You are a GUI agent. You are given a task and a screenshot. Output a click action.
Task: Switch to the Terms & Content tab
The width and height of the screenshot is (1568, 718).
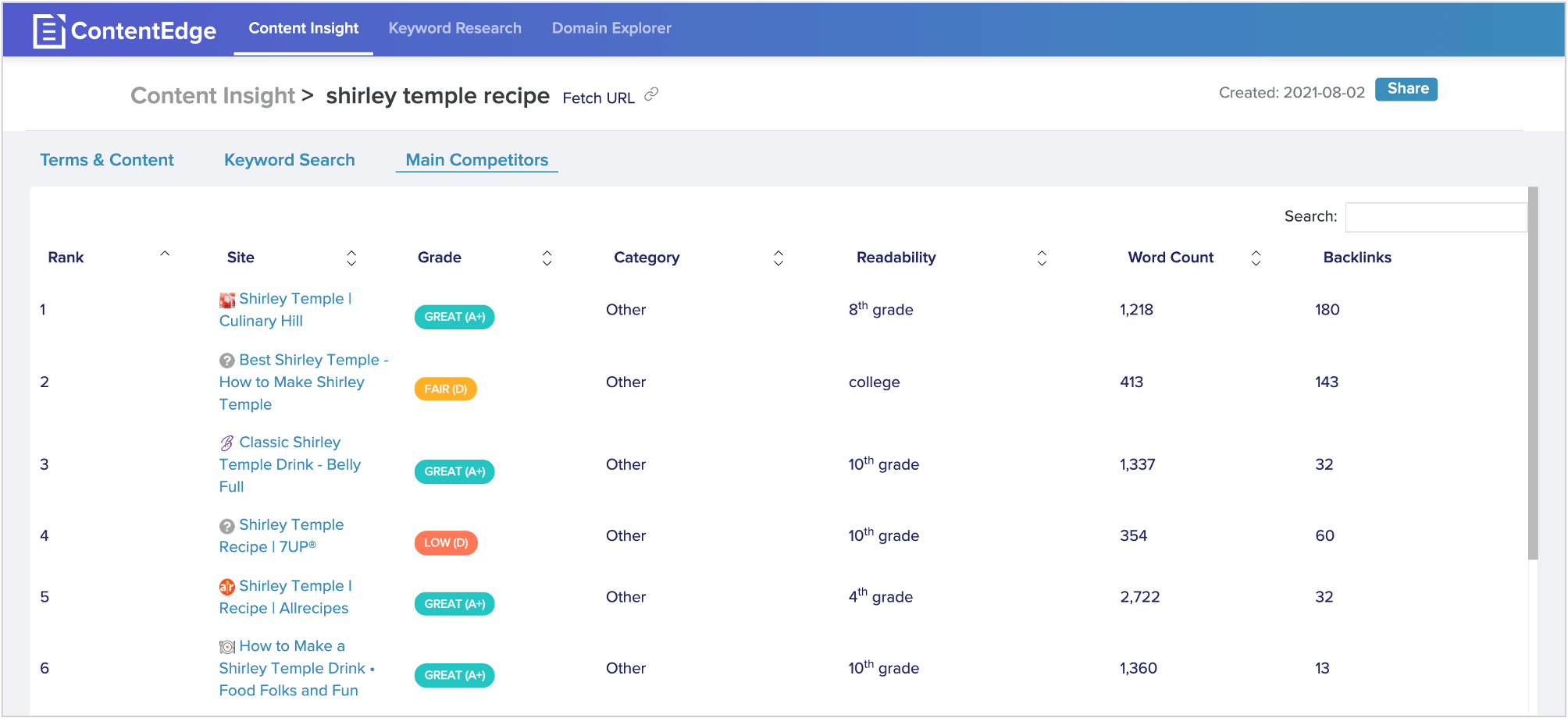[x=107, y=160]
